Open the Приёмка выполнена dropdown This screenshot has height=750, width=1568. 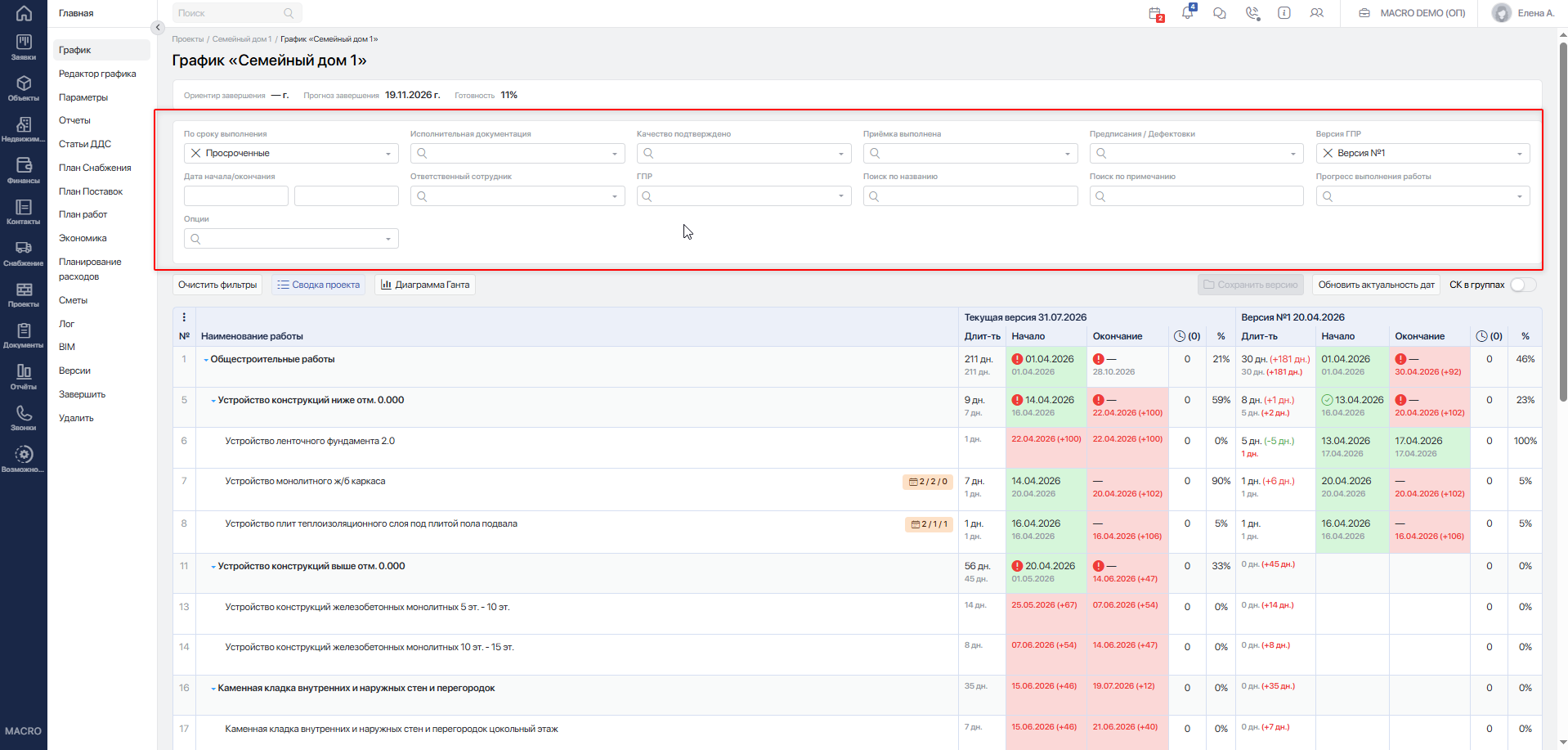pyautogui.click(x=970, y=153)
